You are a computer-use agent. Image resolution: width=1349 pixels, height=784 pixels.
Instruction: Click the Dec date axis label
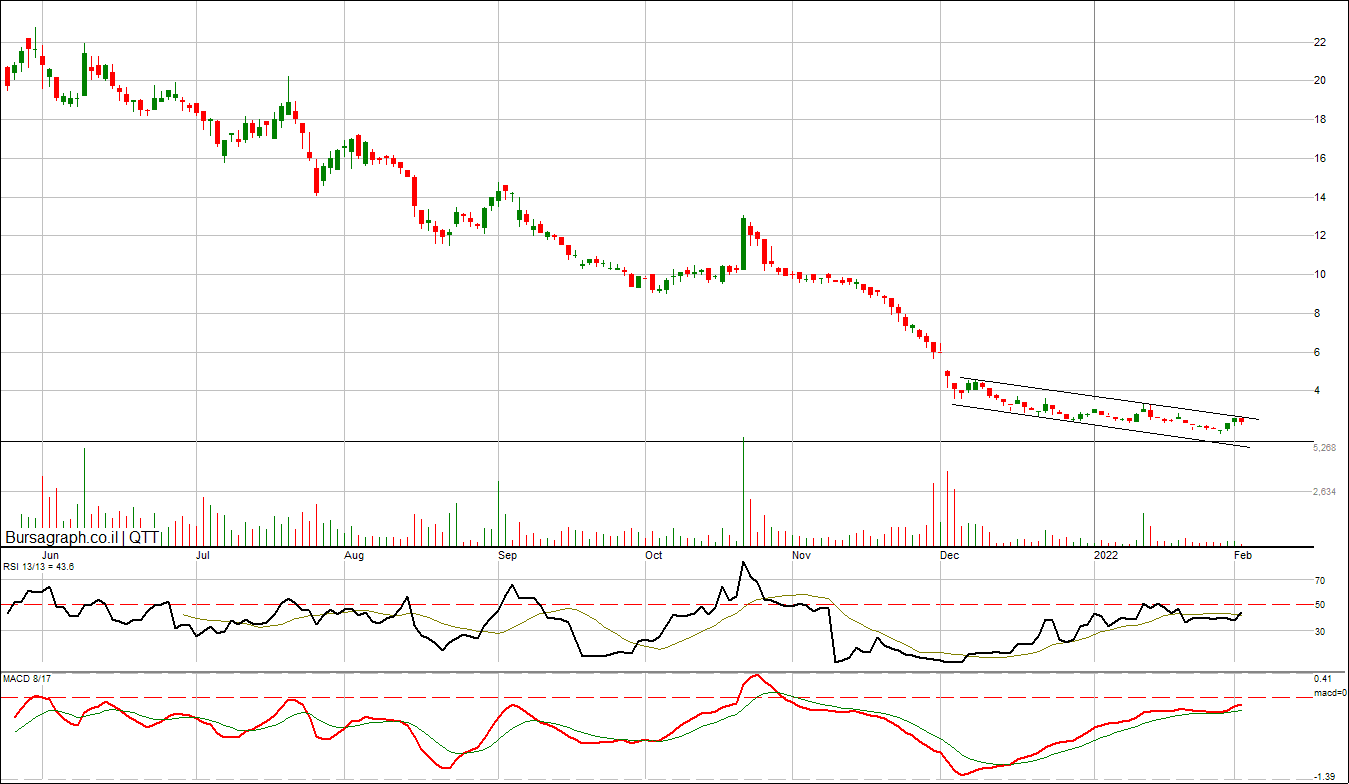click(x=950, y=554)
